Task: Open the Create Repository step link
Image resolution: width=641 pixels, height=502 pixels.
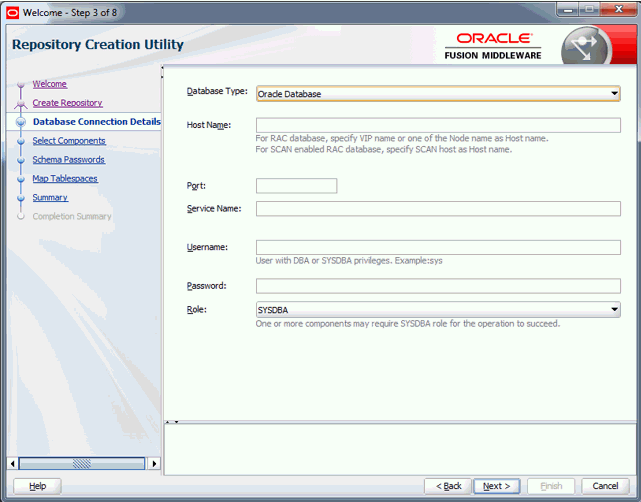Action: click(x=67, y=103)
